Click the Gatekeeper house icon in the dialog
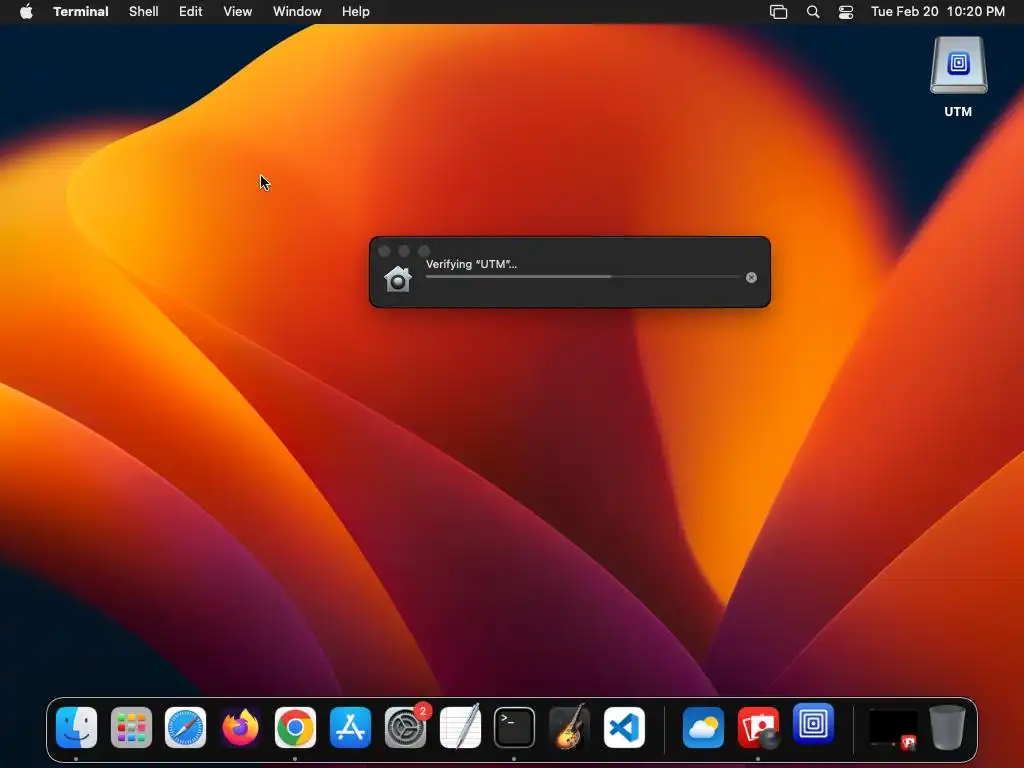Viewport: 1024px width, 768px height. [398, 279]
